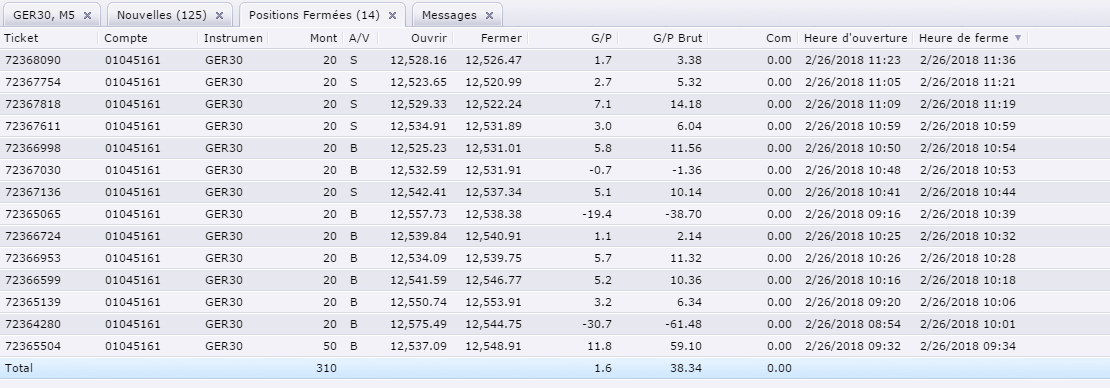Viewport: 1110px width, 388px height.
Task: Click closing time 2/26/2018 09:34
Action: [x=968, y=346]
